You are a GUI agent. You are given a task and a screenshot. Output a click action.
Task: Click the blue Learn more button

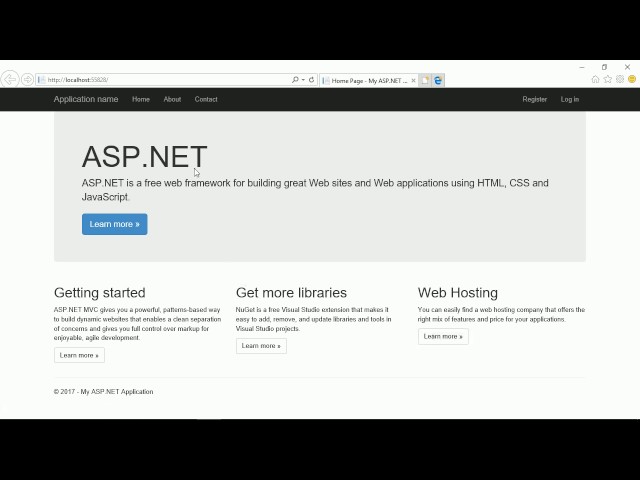pyautogui.click(x=115, y=224)
